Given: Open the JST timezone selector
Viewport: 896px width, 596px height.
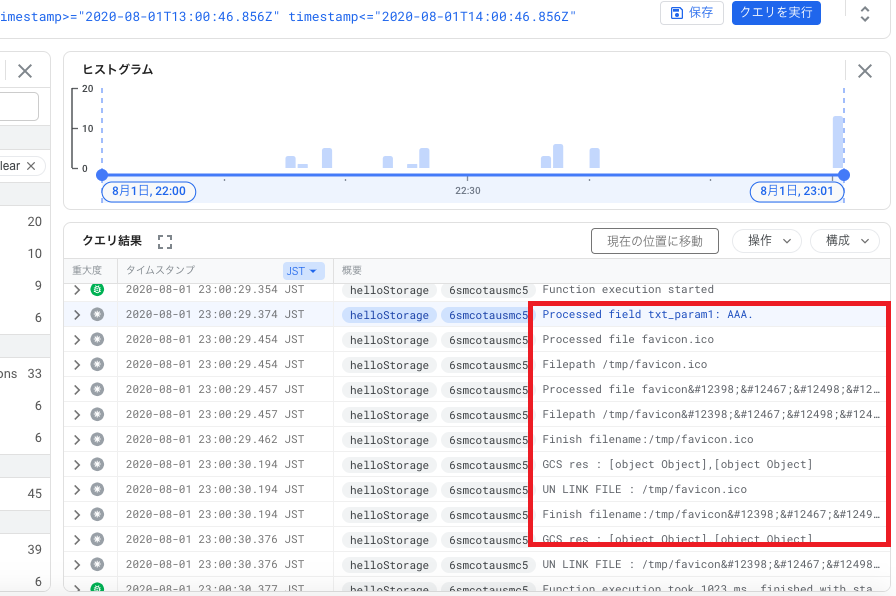Looking at the screenshot, I should point(304,271).
